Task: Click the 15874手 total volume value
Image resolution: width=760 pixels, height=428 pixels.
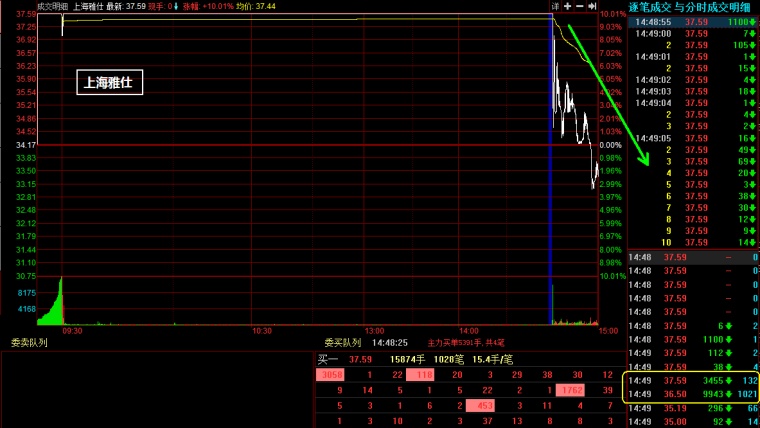Action: pos(408,360)
